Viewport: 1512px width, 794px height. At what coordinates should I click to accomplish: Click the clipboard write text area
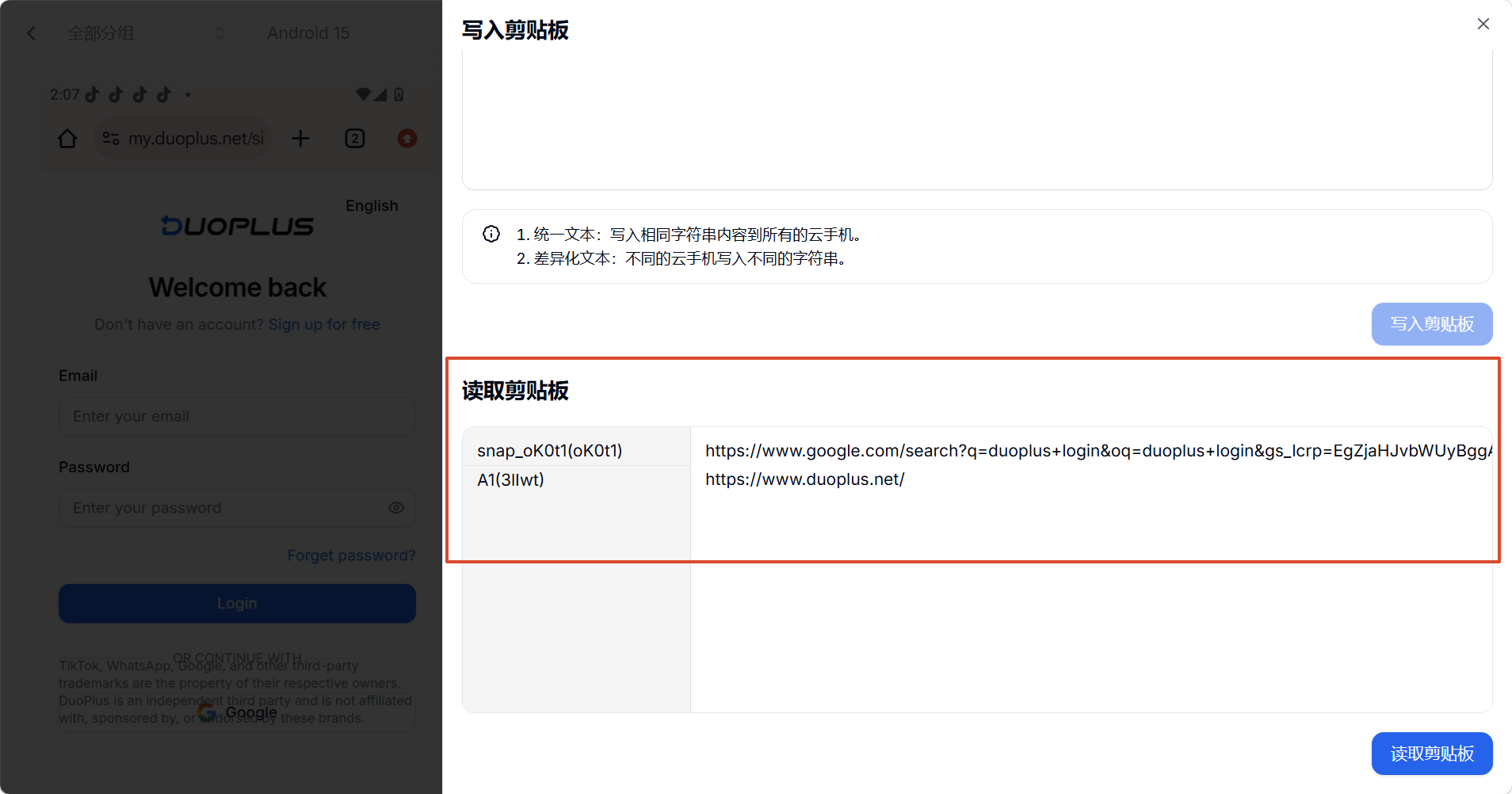[977, 119]
